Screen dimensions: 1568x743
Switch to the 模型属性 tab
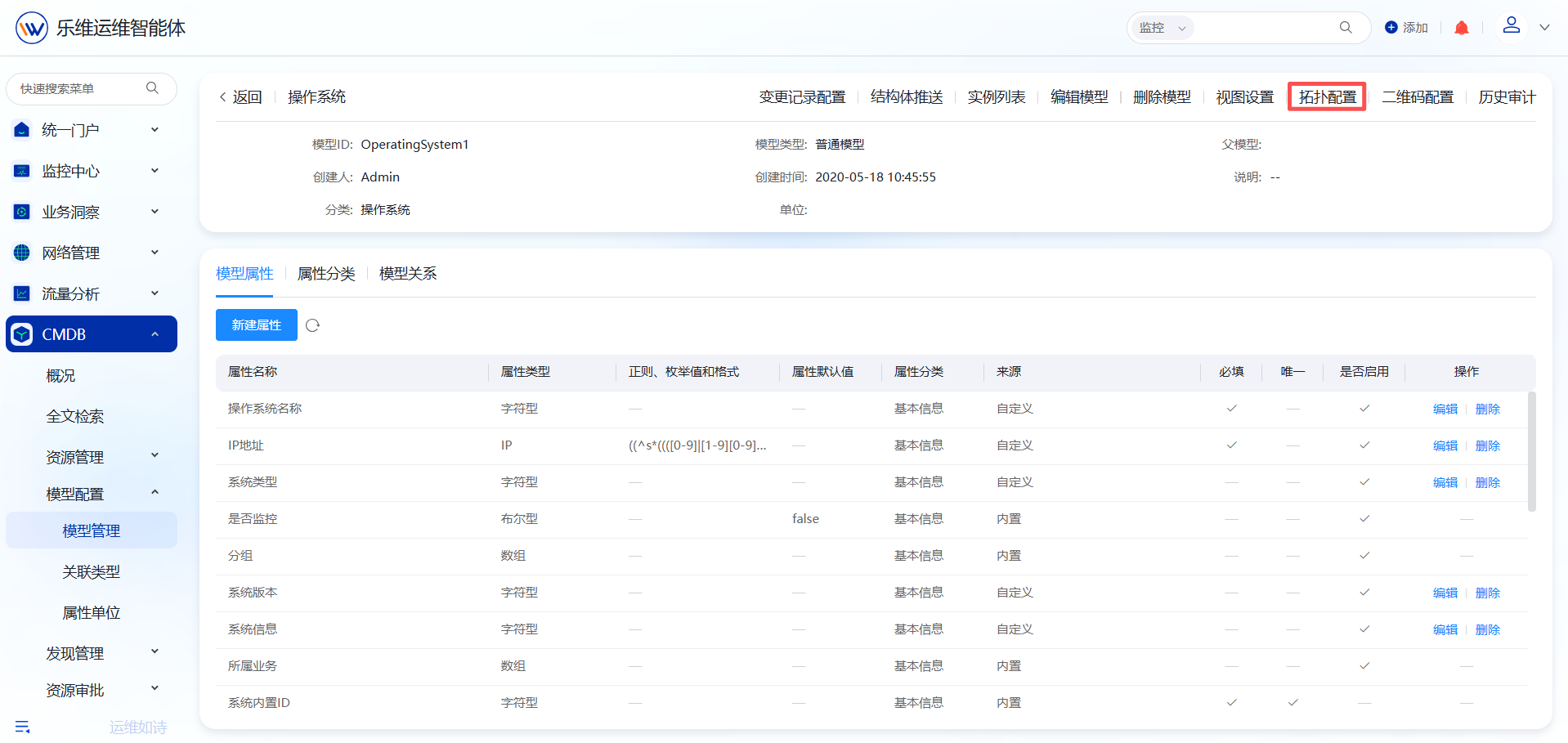pyautogui.click(x=244, y=274)
